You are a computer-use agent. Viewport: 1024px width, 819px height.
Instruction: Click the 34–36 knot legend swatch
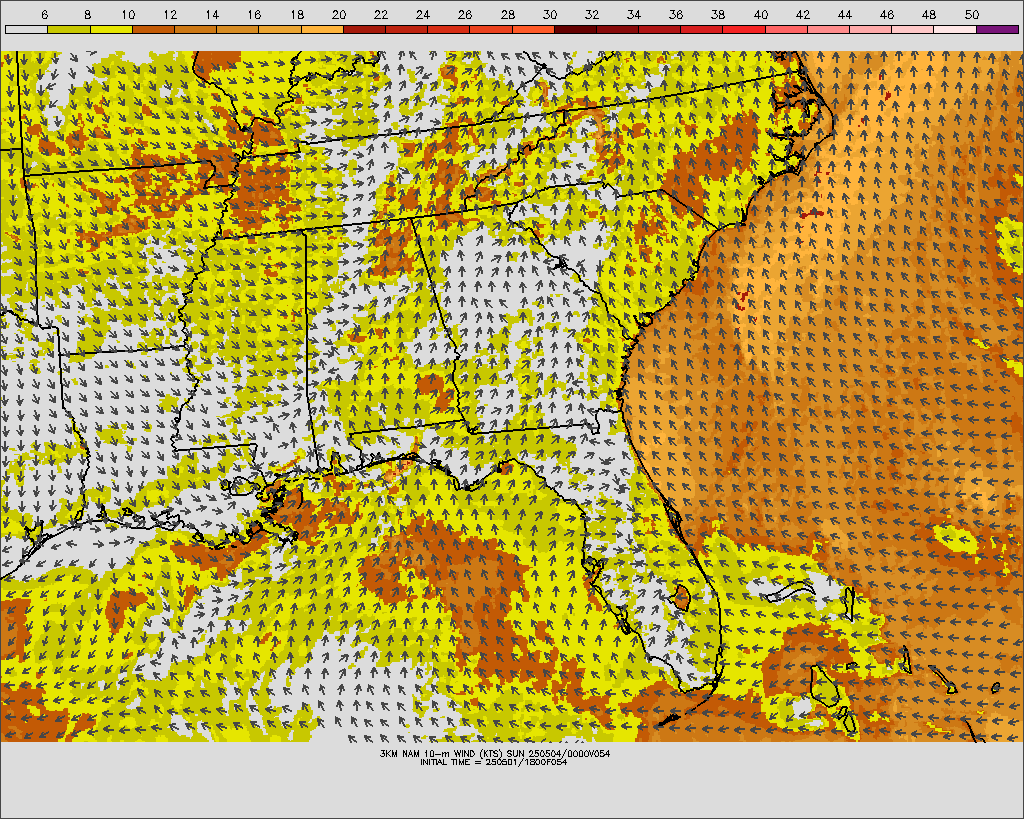660,29
